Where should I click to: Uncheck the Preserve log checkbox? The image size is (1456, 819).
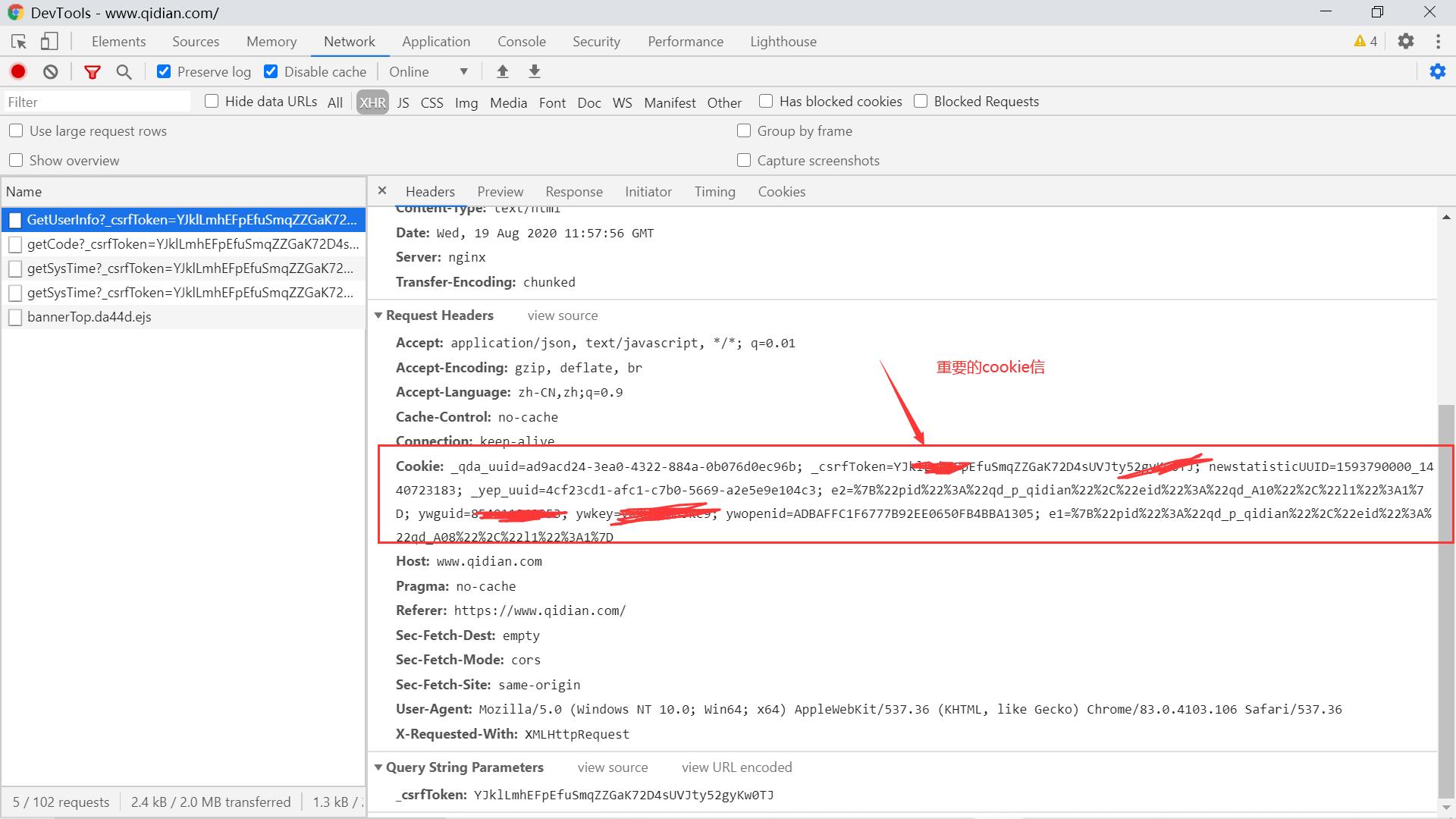[x=164, y=71]
